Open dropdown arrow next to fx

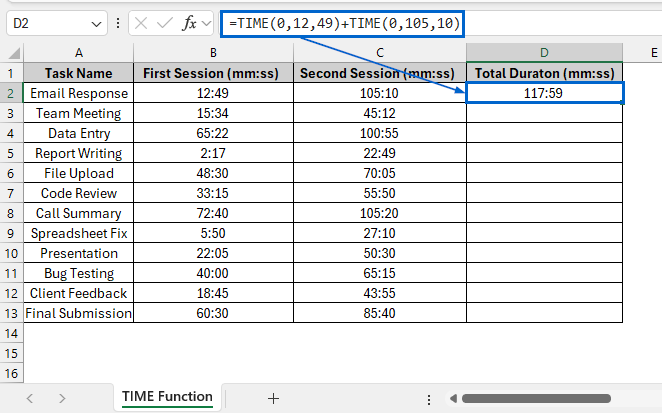pos(206,23)
